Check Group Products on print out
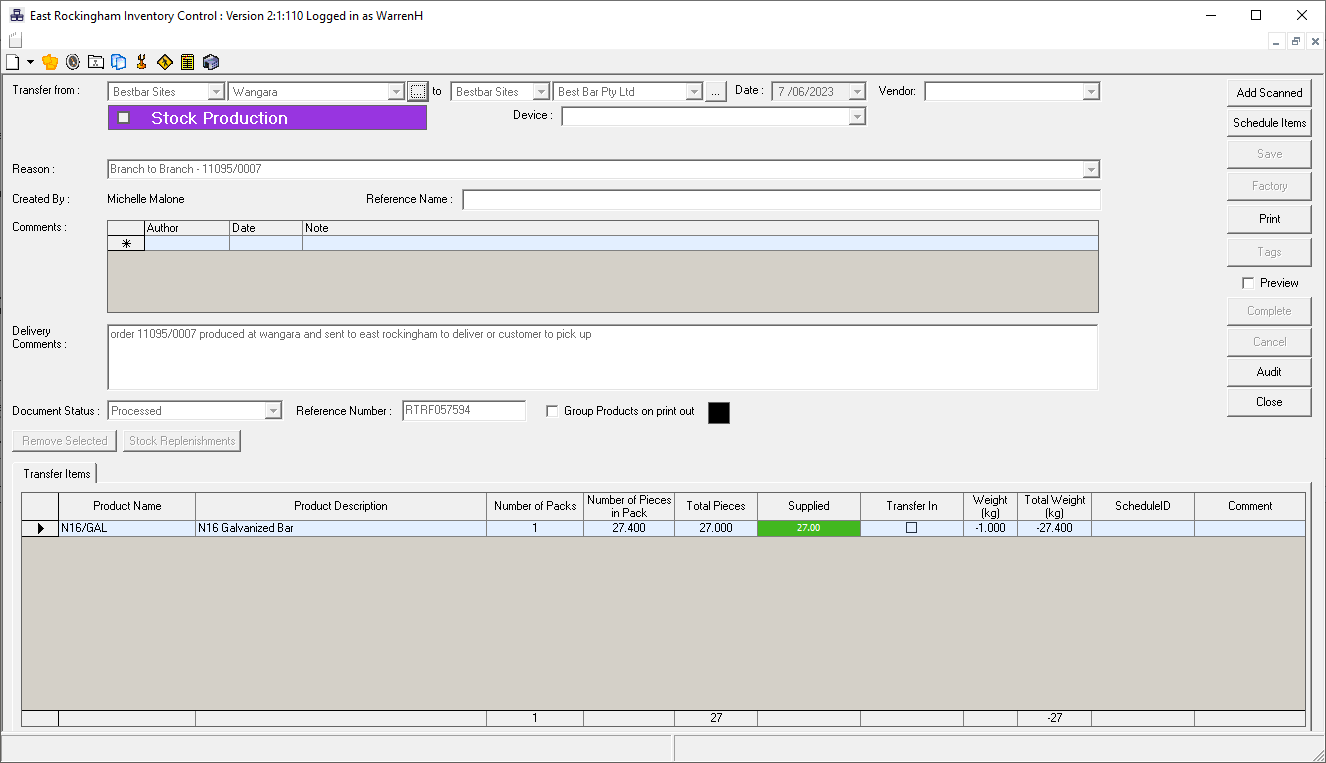The width and height of the screenshot is (1326, 763). (552, 410)
